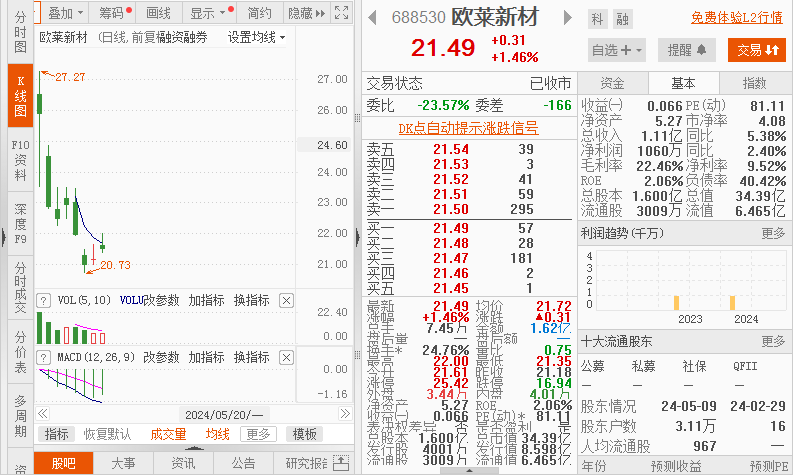Close the VOL indicator panel
The height and width of the screenshot is (475, 793).
pyautogui.click(x=286, y=300)
